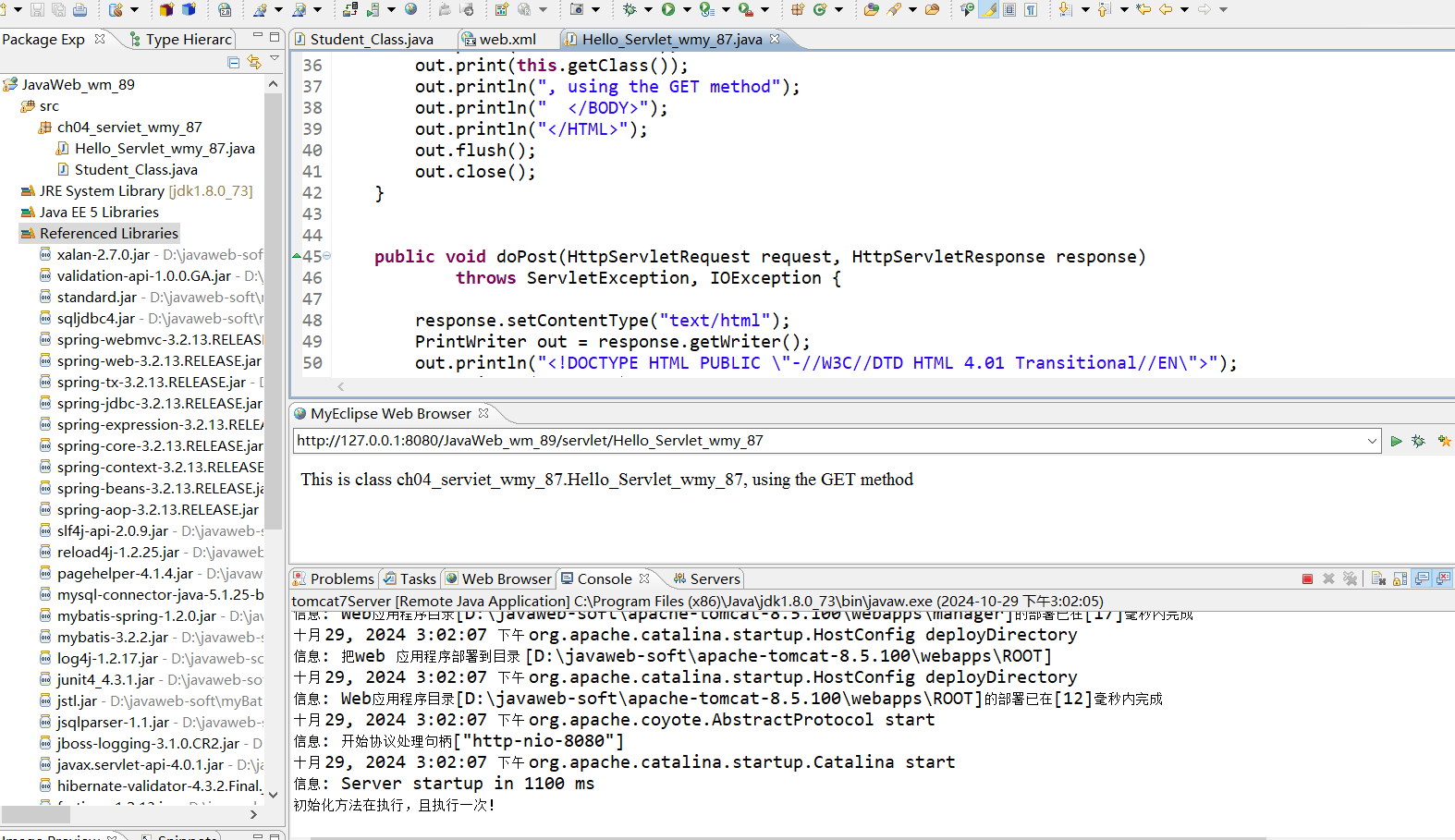Open the Debug button dropdown arrow

click(x=648, y=9)
